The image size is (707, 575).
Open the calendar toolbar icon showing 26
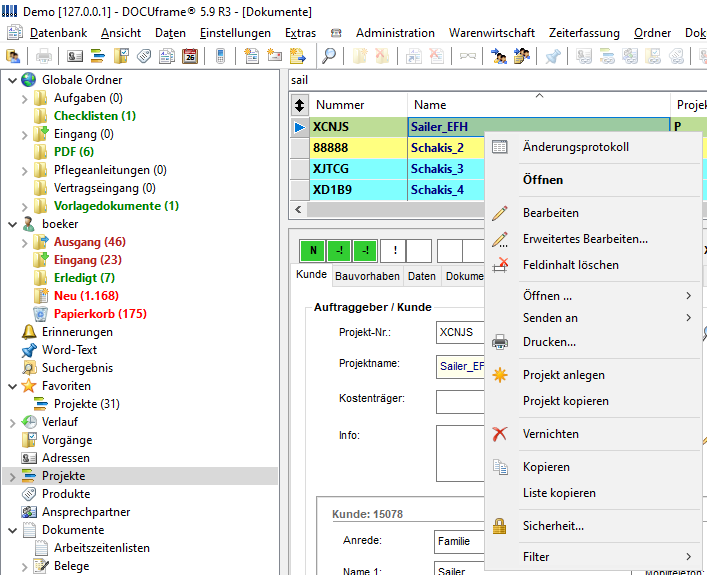(190, 56)
